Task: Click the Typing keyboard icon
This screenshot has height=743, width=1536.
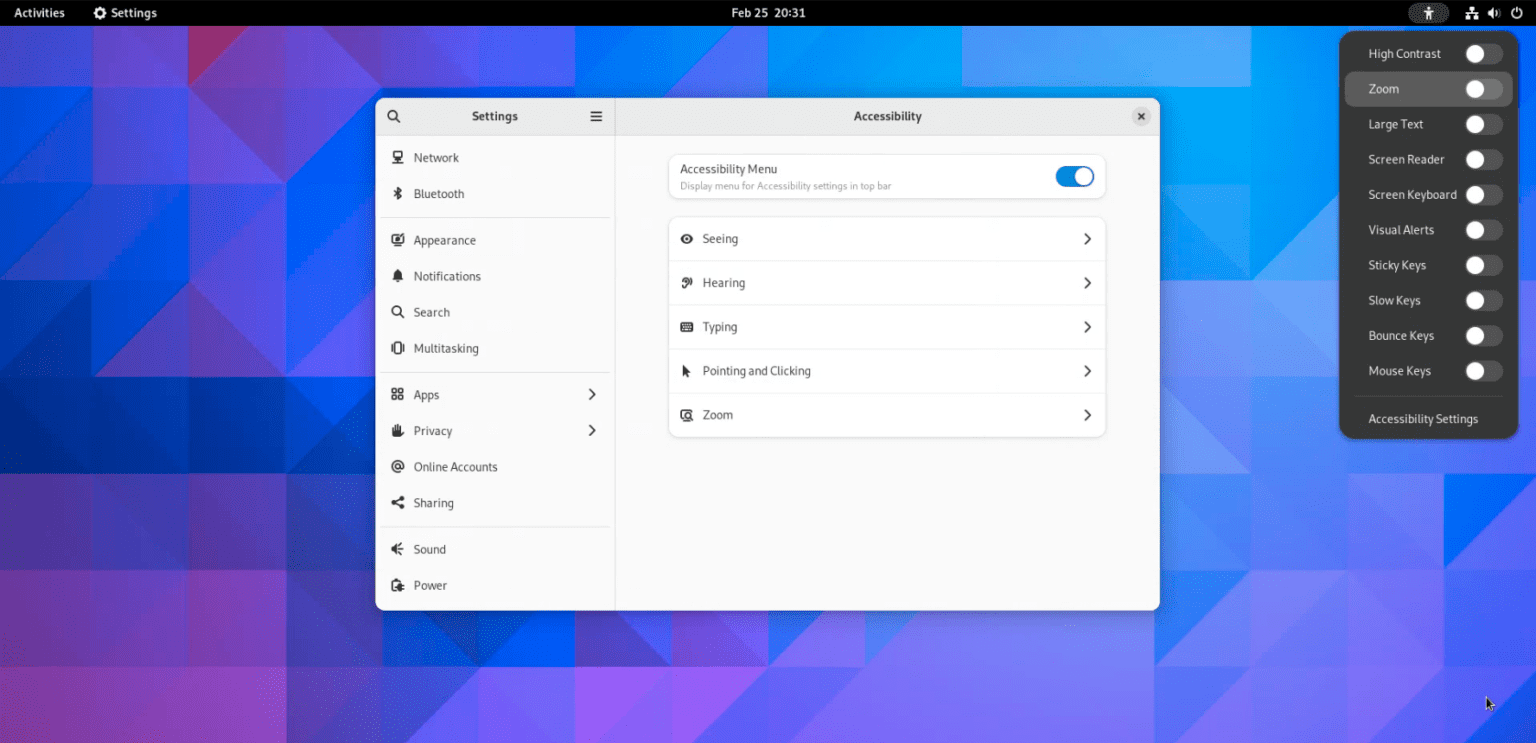Action: (x=686, y=327)
